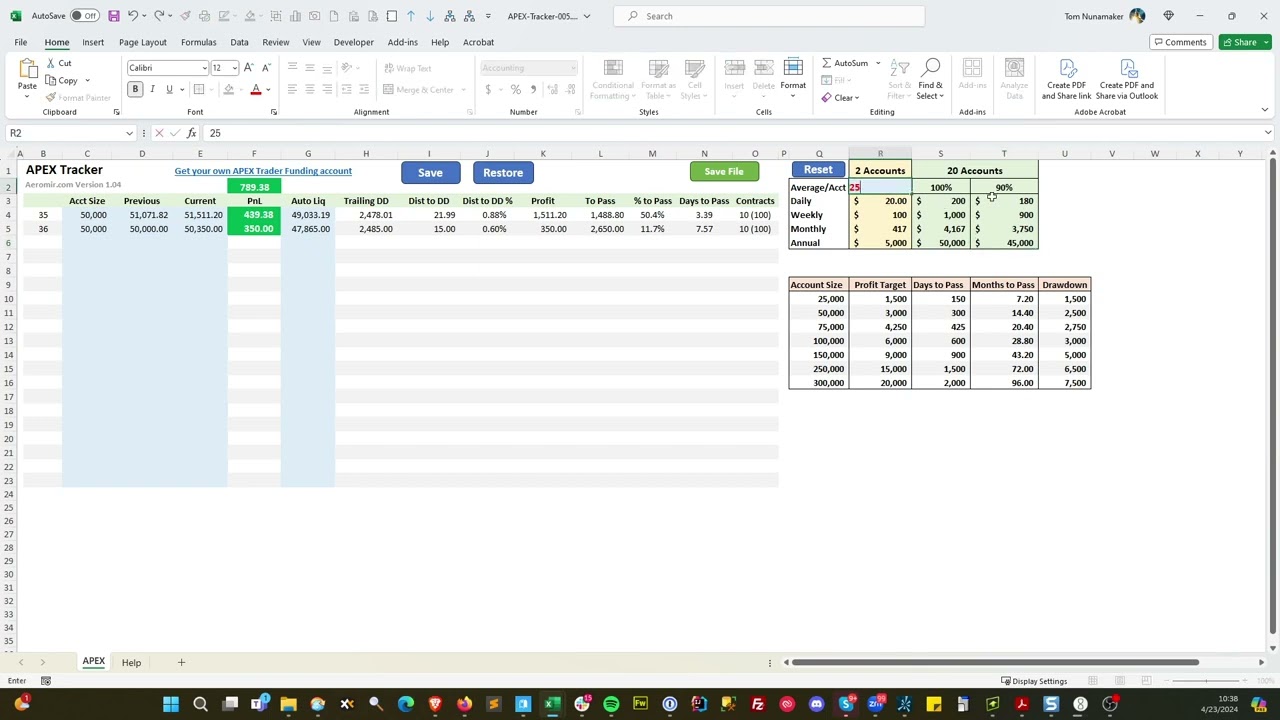This screenshot has height=720, width=1280.
Task: Click the blue Restore button
Action: (503, 173)
